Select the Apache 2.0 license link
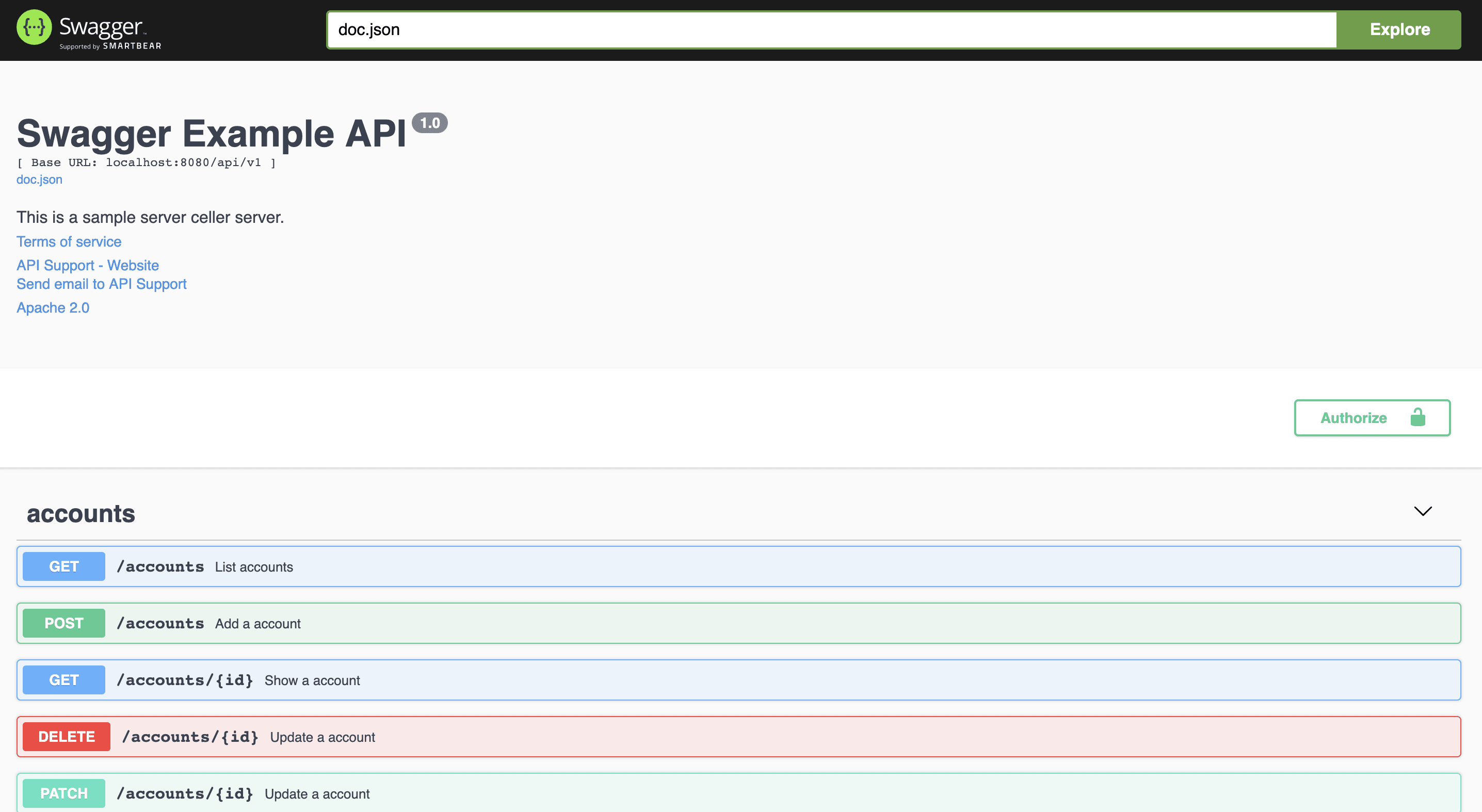Viewport: 1482px width, 812px height. click(53, 307)
